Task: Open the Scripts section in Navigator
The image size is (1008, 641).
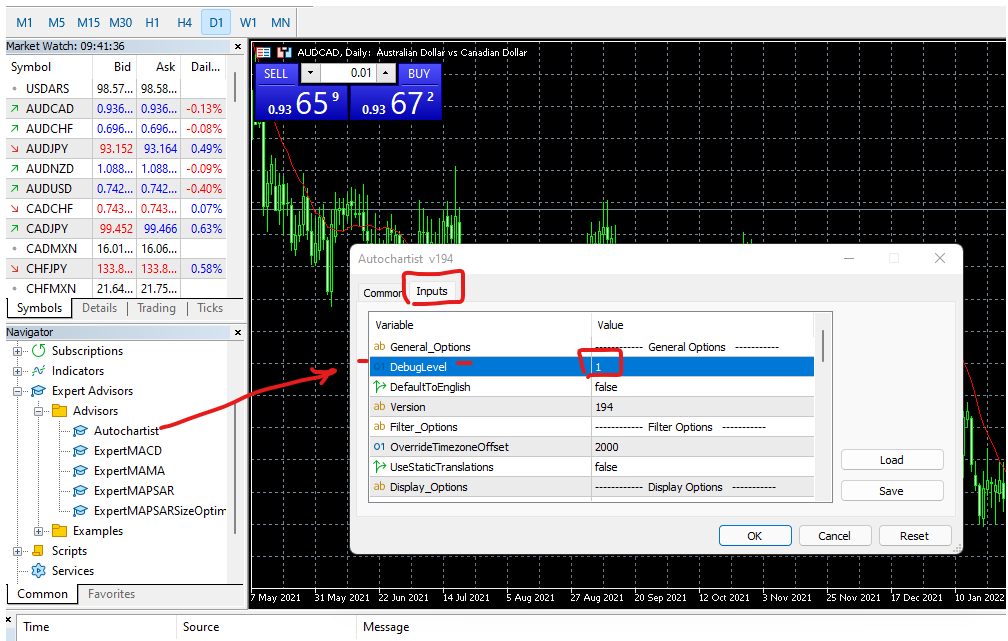Action: (x=17, y=551)
